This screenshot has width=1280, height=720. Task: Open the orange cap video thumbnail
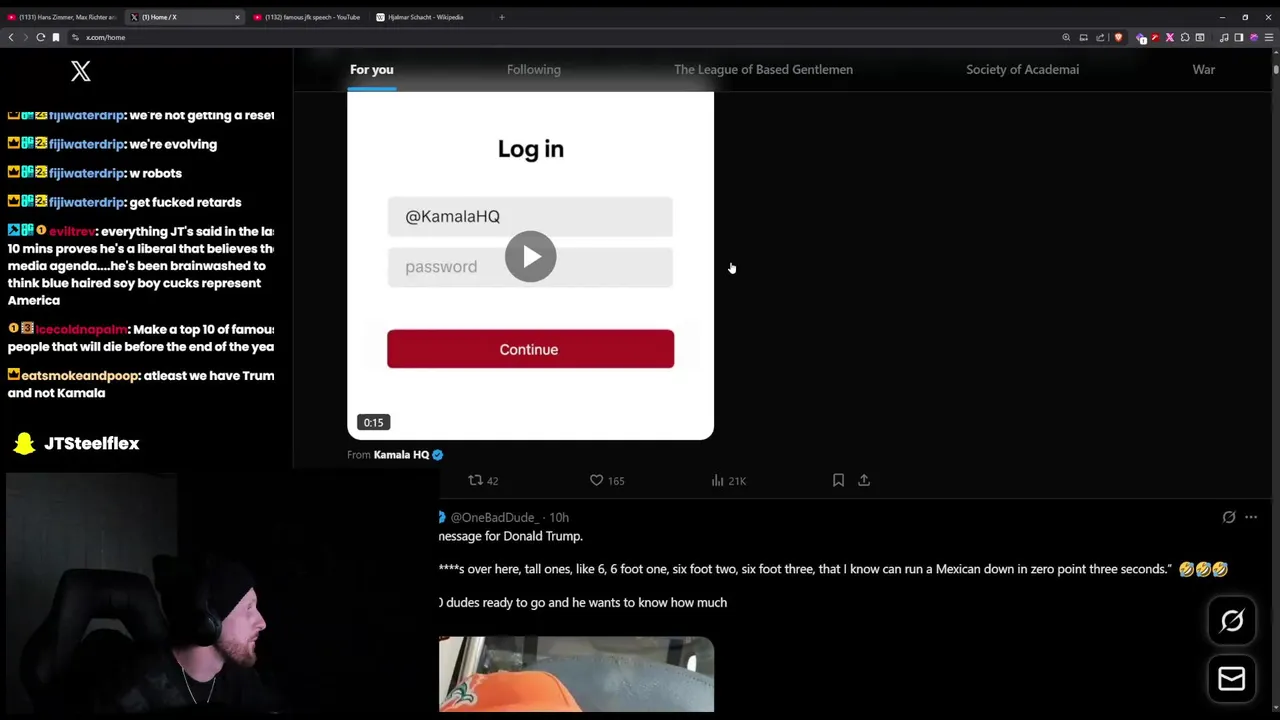pos(576,675)
